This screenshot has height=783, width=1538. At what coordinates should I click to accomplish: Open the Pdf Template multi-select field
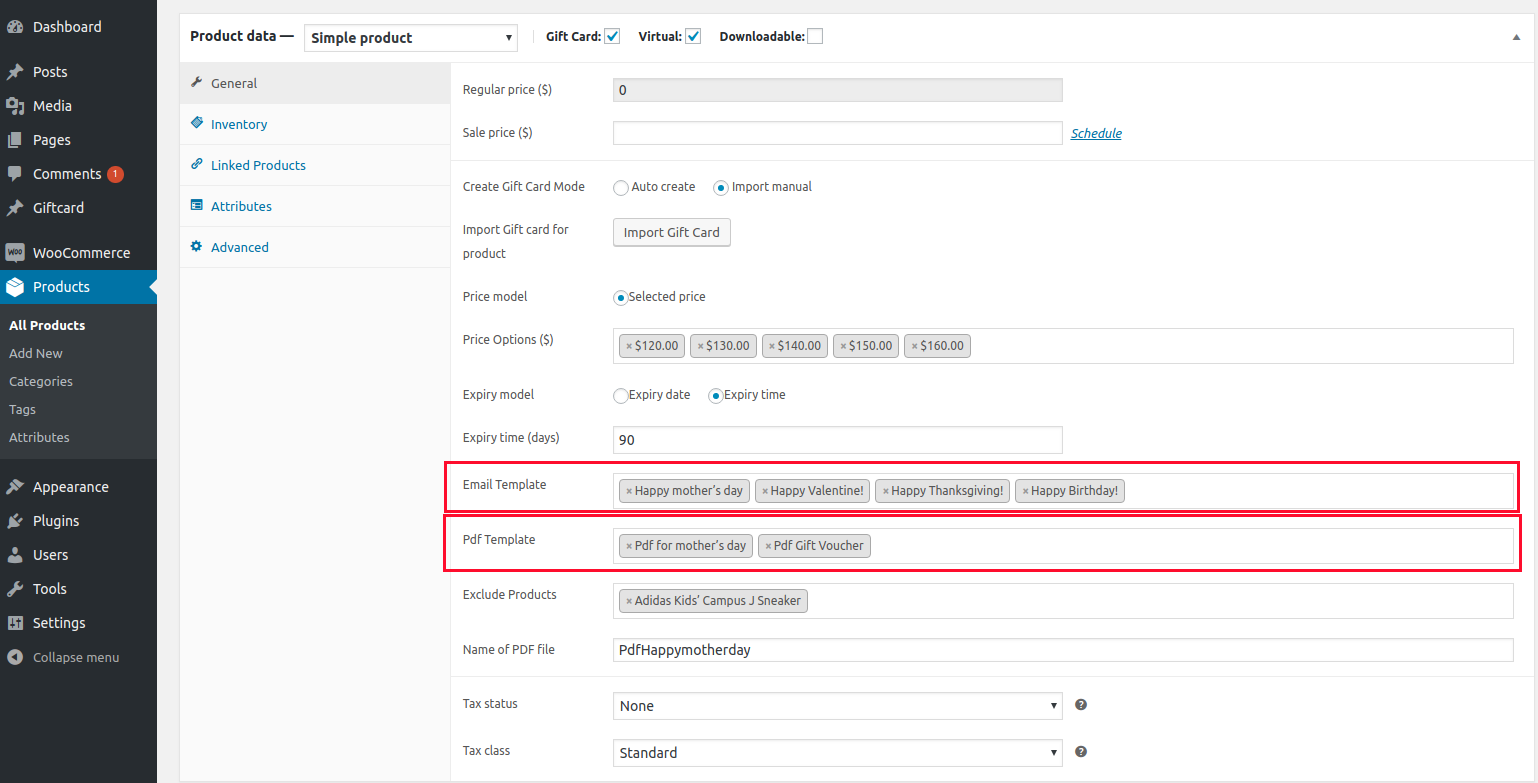pyautogui.click(x=1063, y=546)
